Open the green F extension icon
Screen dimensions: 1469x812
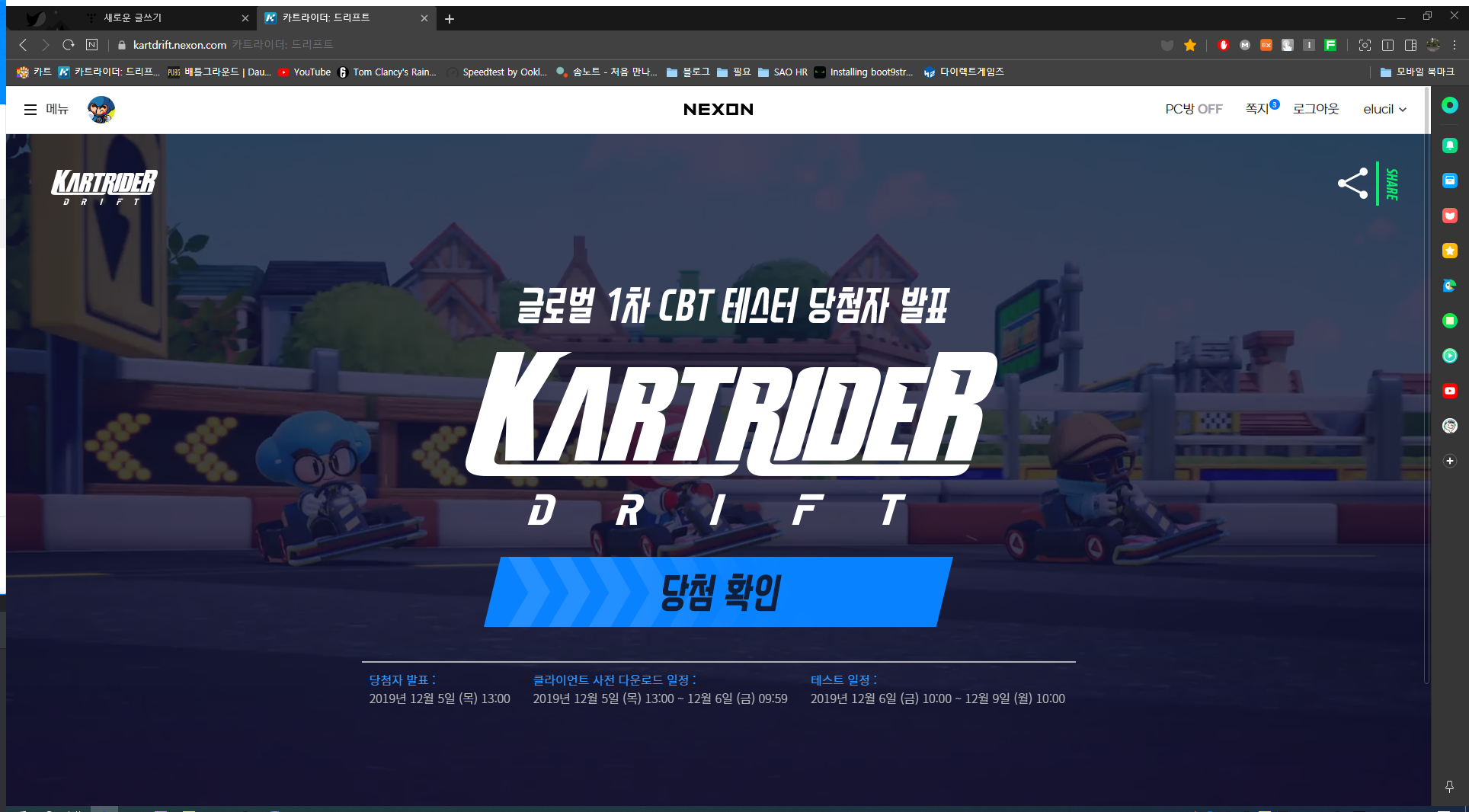click(1330, 45)
